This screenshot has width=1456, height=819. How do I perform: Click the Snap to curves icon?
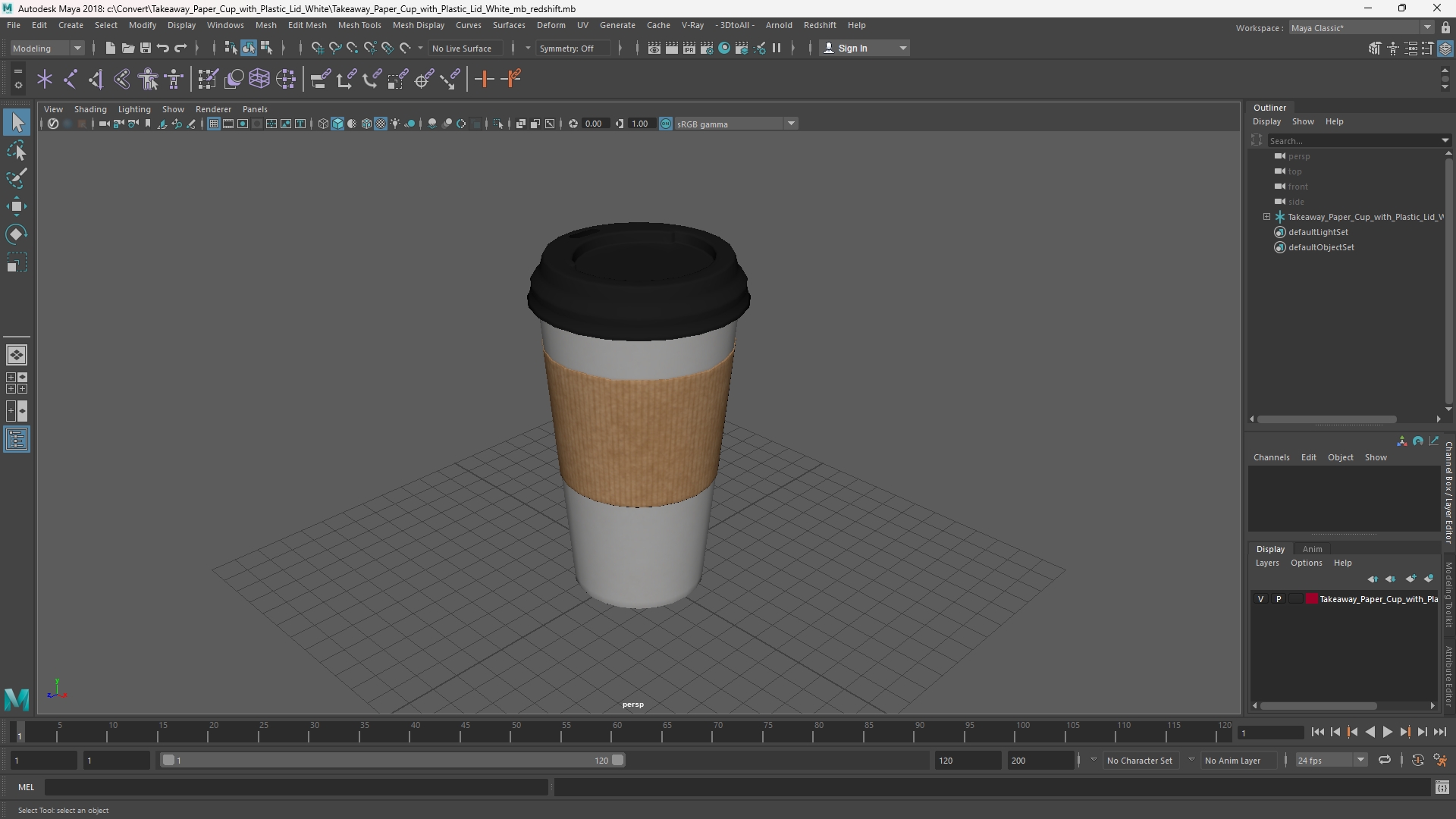334,48
